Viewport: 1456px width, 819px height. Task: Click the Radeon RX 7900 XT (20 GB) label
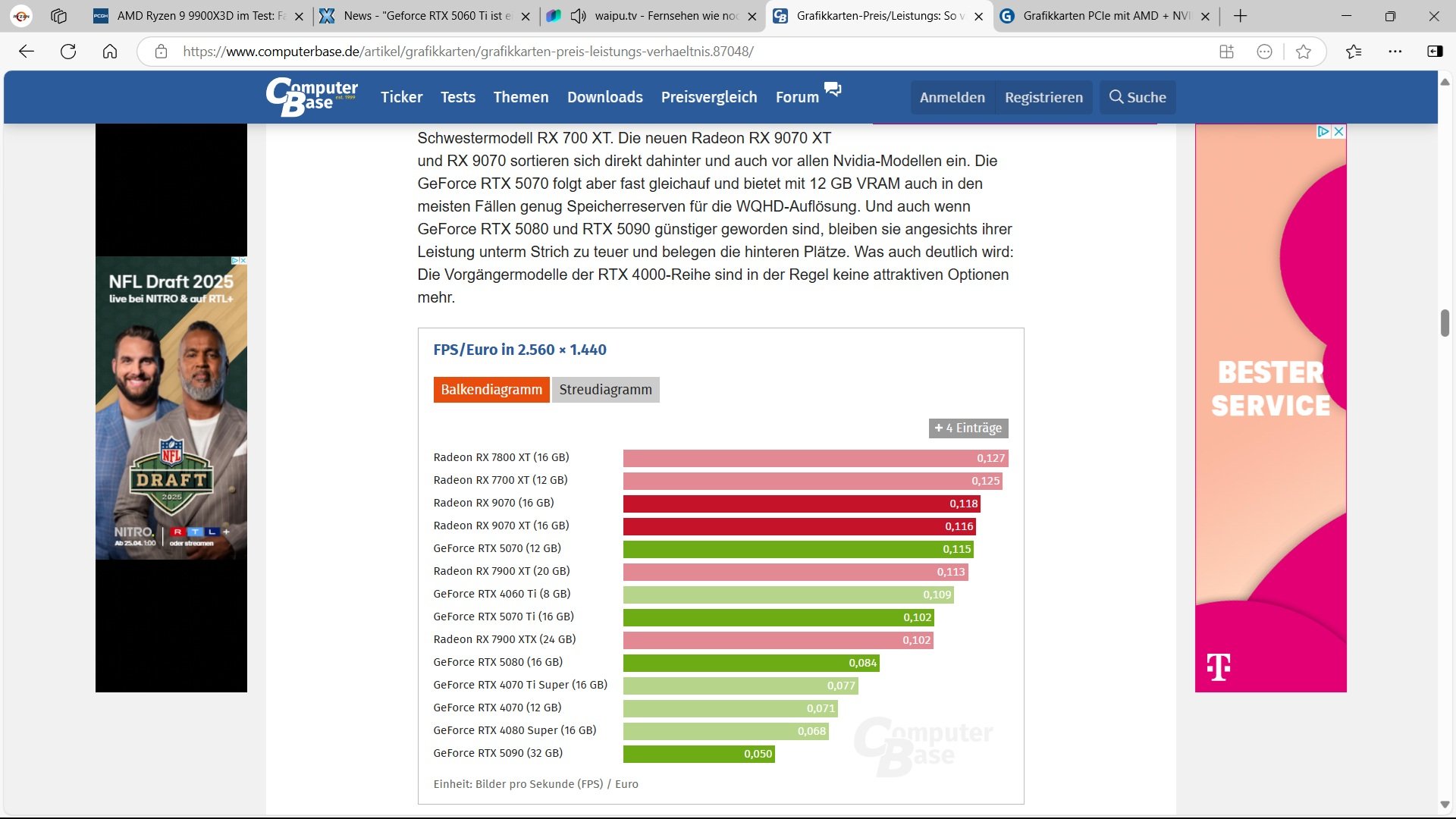(502, 571)
